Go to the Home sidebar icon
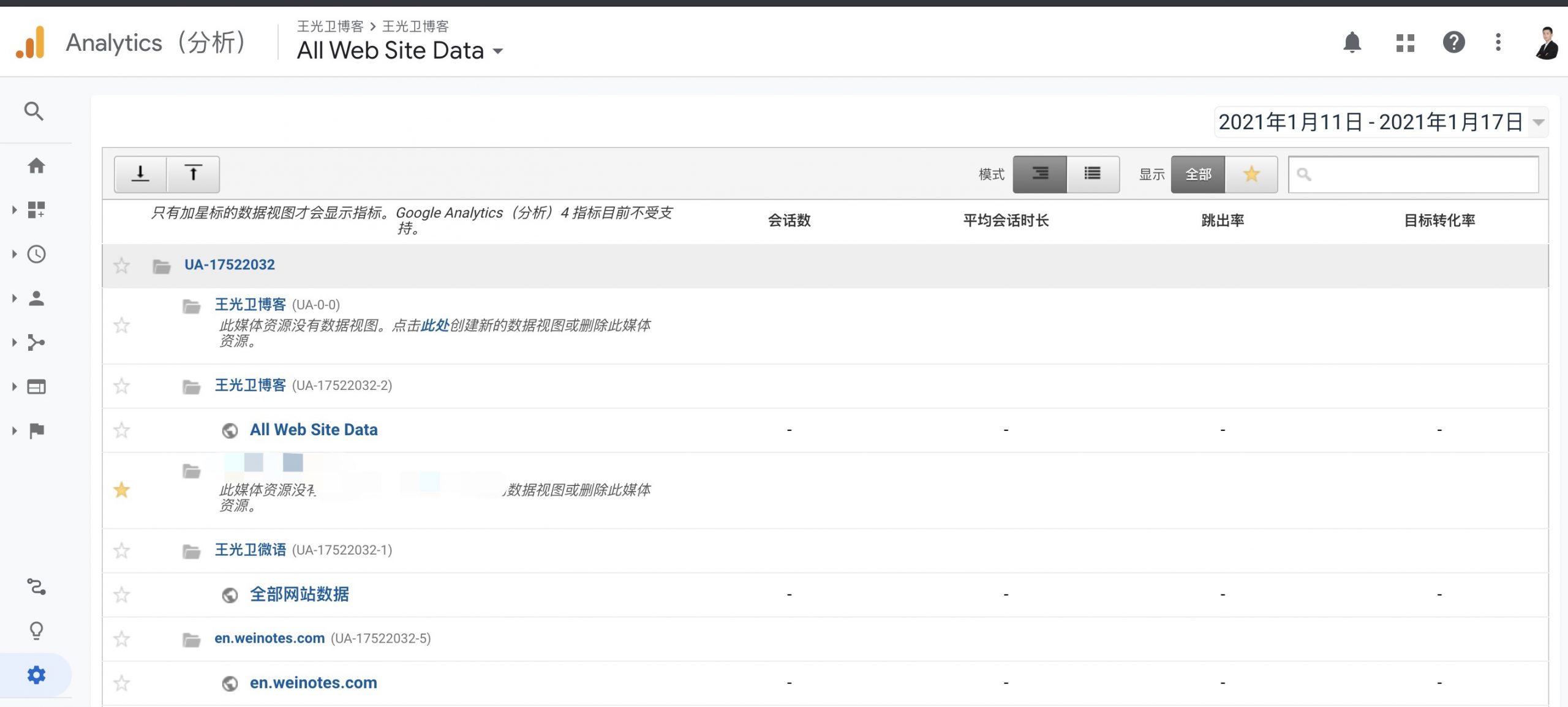The image size is (1568, 707). tap(36, 165)
